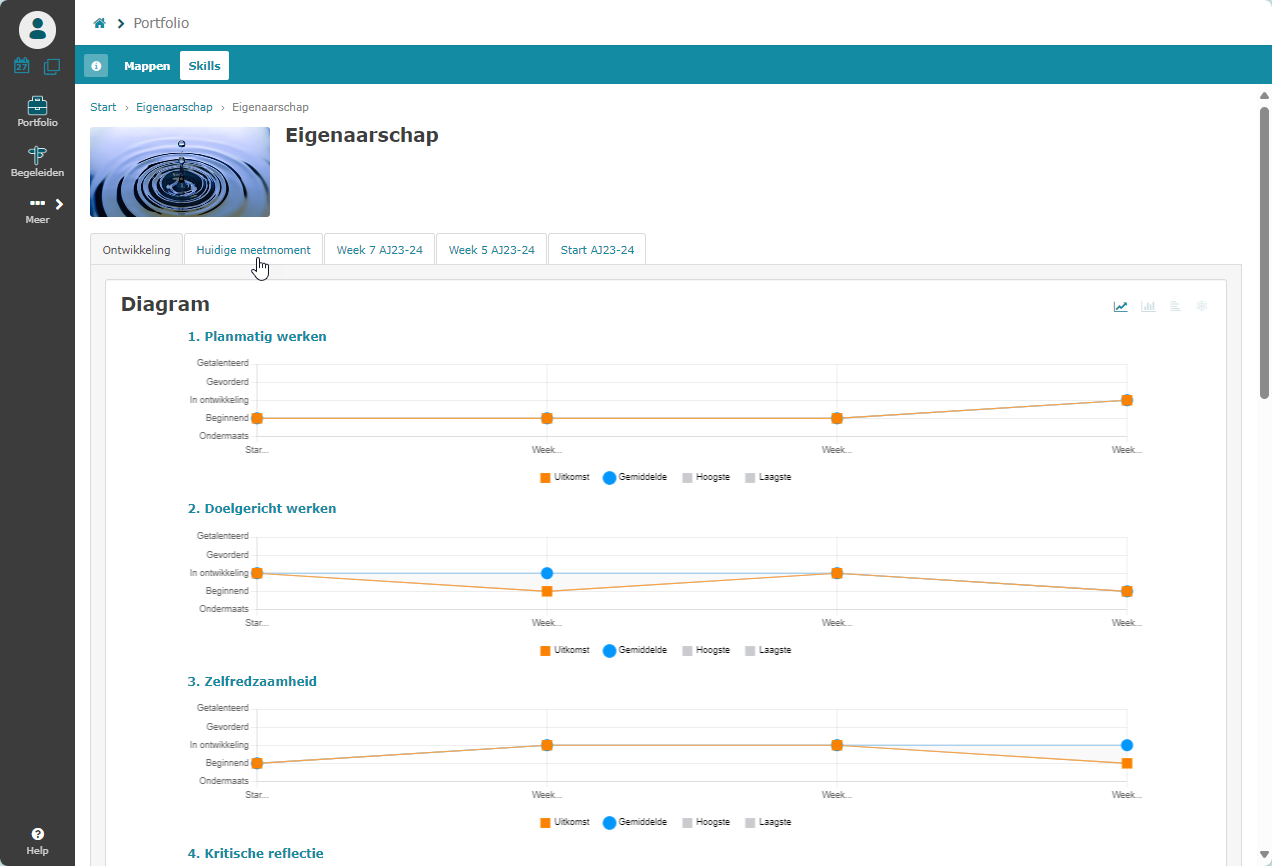Toggle Uitkomst legend in Planmatig werken chart
The width and height of the screenshot is (1272, 866).
[565, 478]
